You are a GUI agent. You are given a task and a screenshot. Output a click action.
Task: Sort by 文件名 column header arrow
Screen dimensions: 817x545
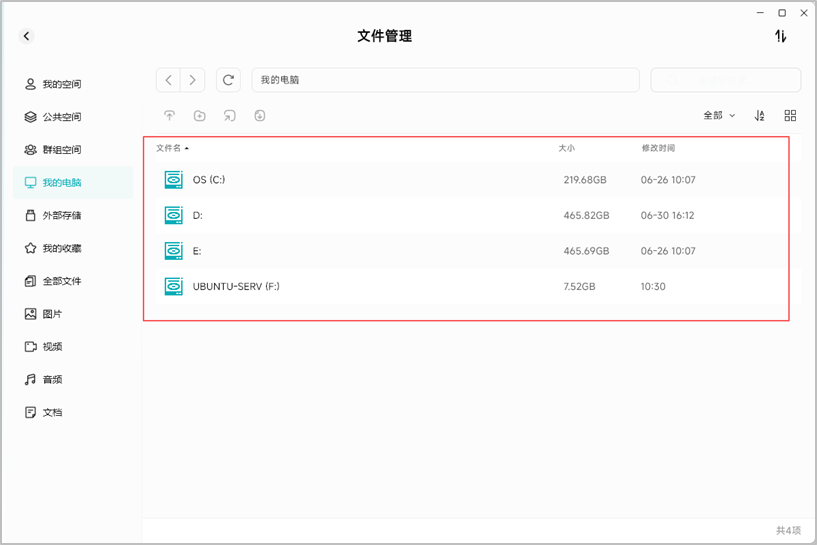[x=187, y=148]
